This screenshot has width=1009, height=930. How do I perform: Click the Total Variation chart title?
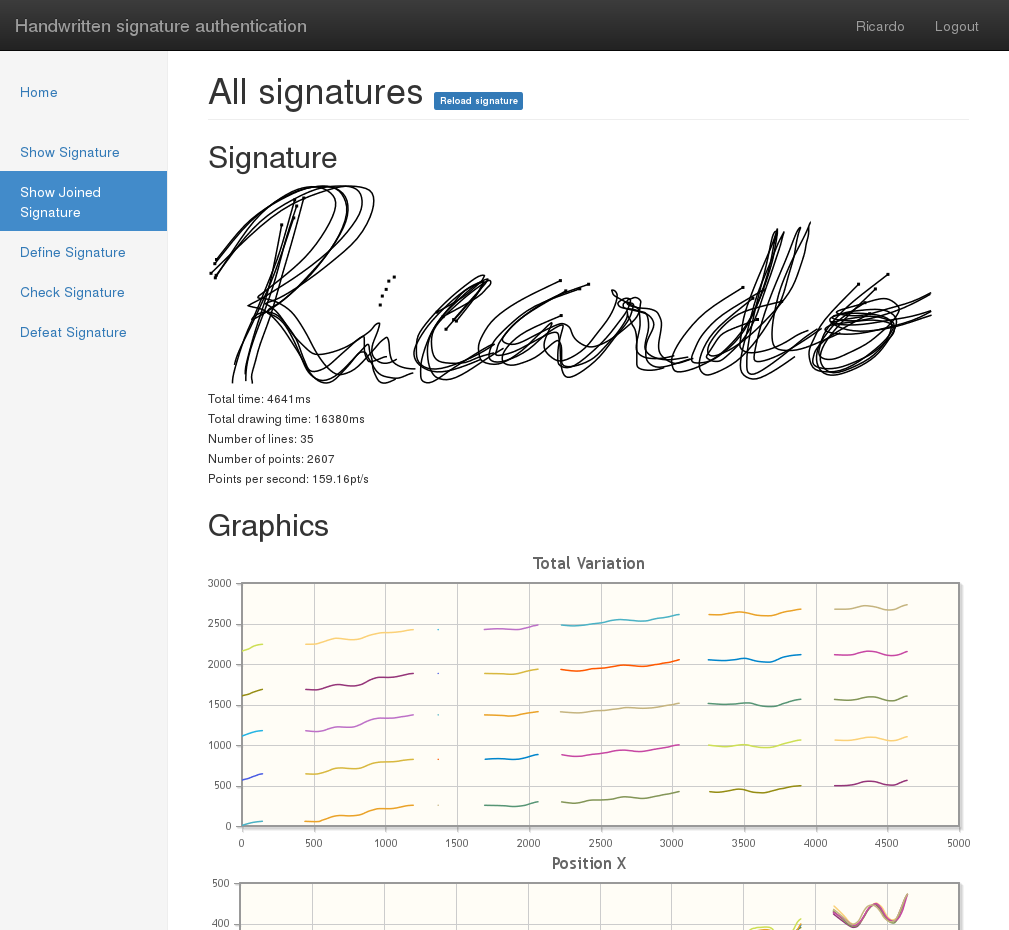589,563
